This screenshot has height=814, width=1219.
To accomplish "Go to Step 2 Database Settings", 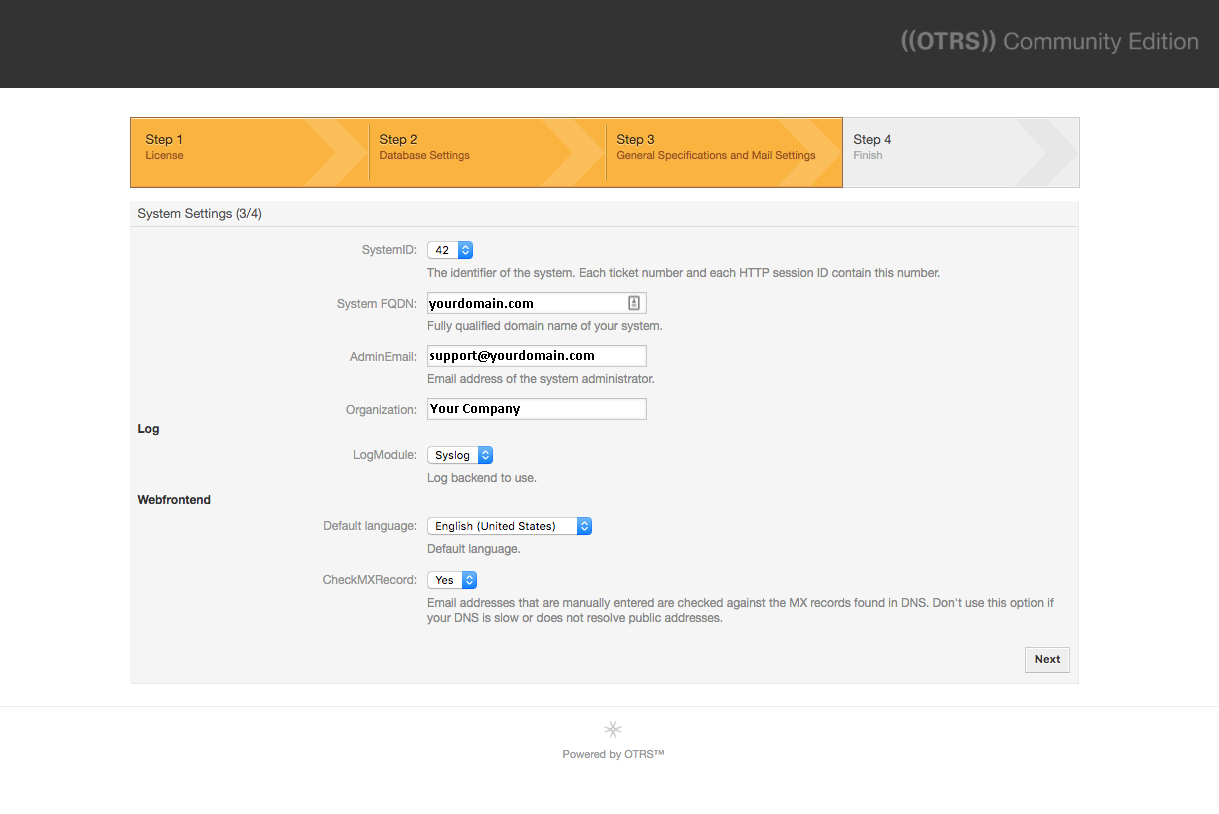I will tap(486, 152).
